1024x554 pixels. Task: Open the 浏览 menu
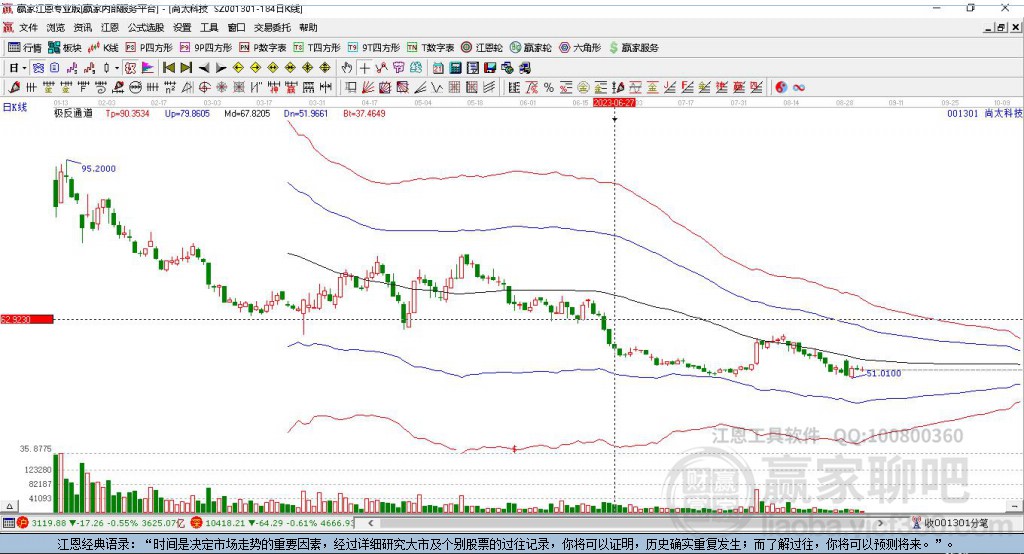click(56, 27)
